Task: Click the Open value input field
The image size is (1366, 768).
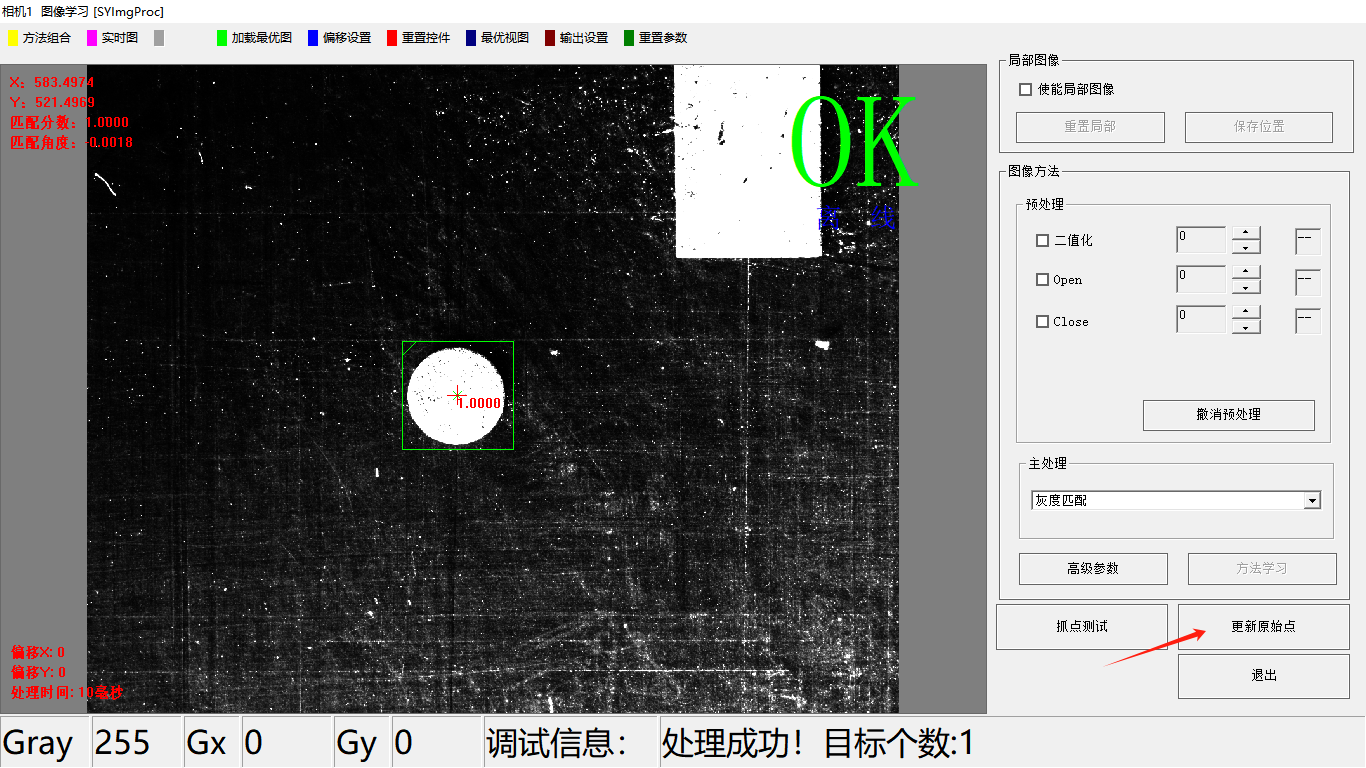Action: coord(1200,280)
